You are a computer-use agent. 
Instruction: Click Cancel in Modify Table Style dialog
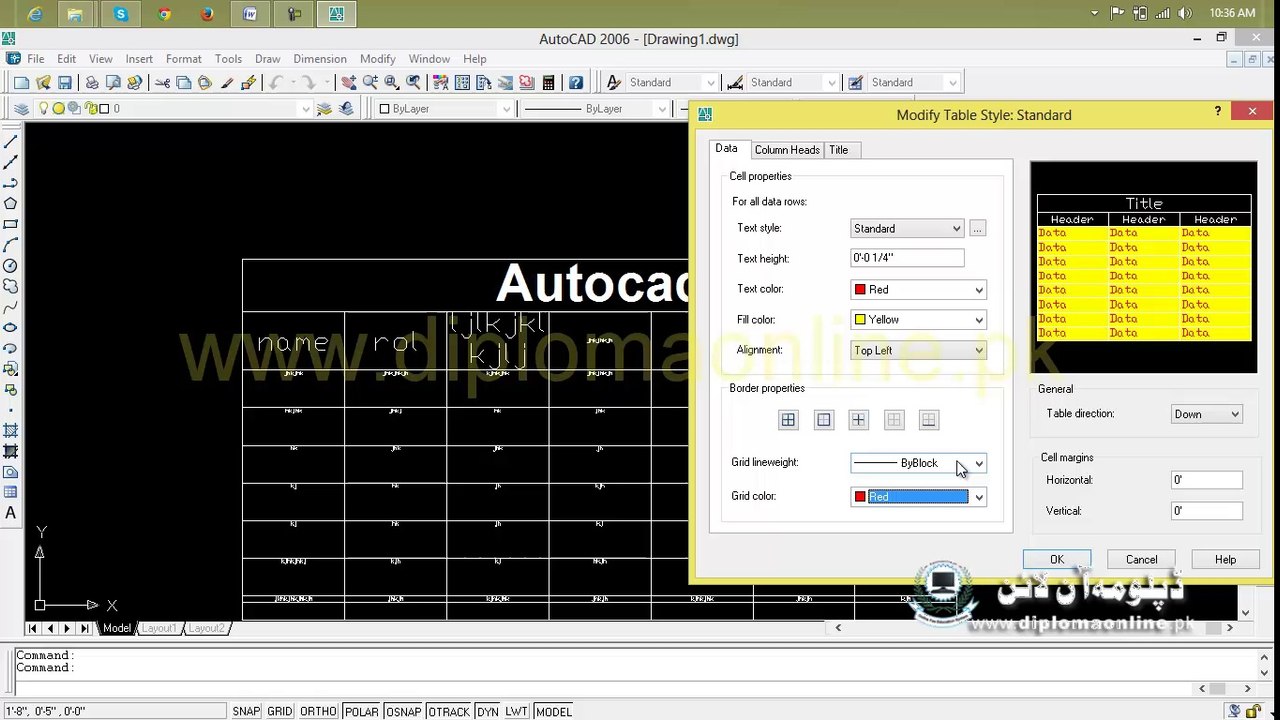(x=1142, y=560)
